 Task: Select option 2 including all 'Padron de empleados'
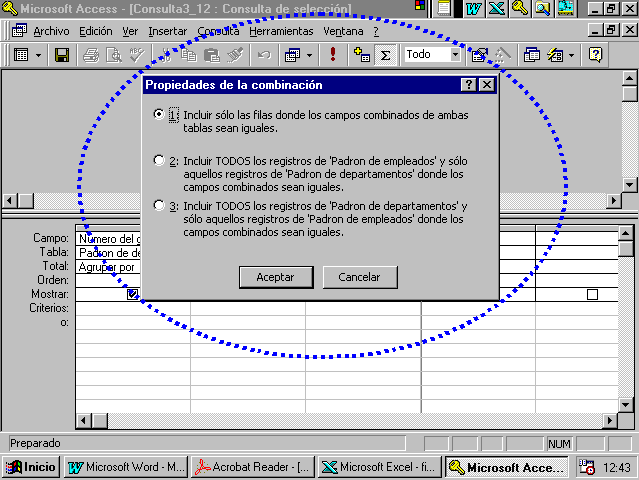coord(159,160)
